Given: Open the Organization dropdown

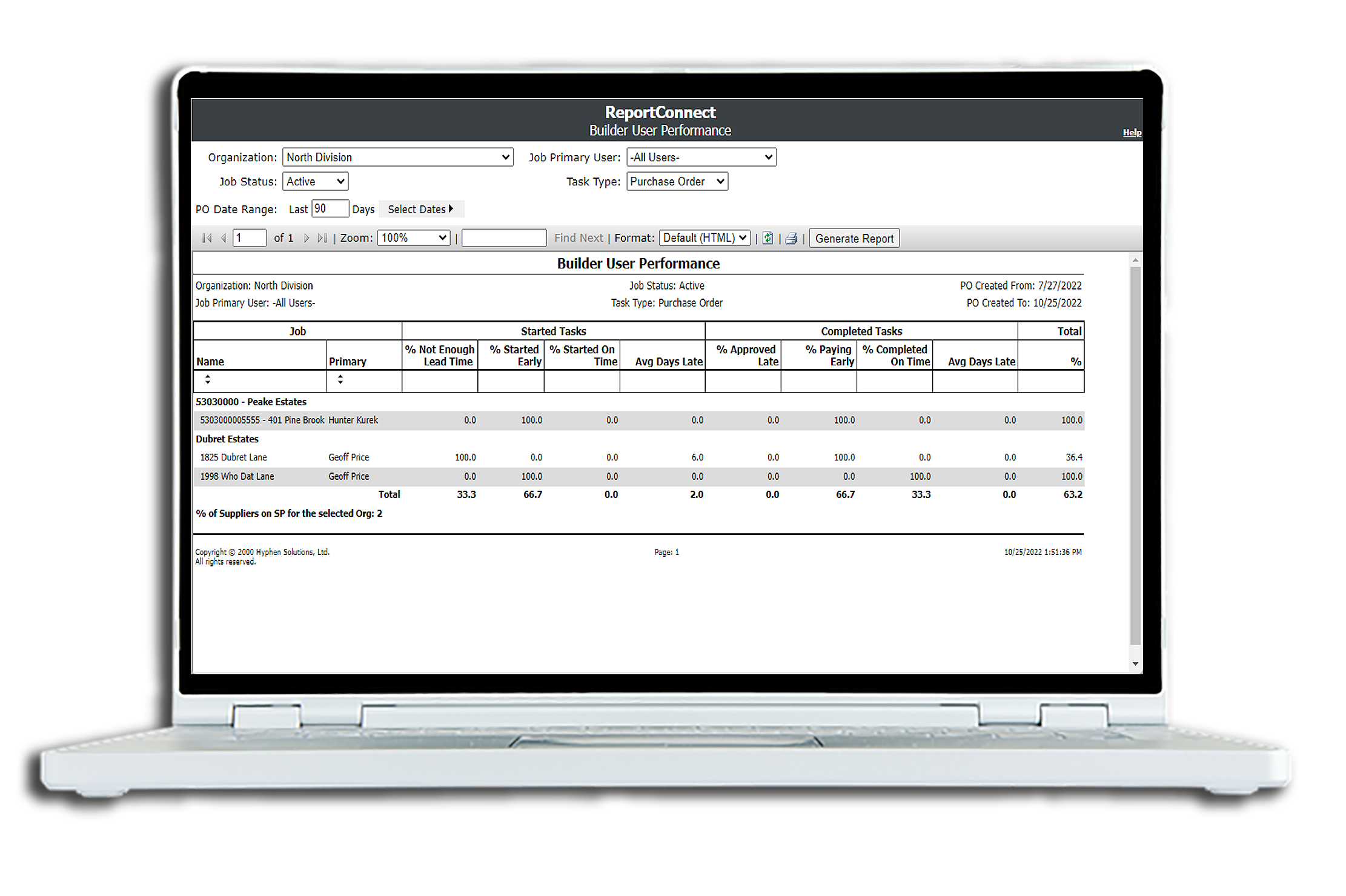Looking at the screenshot, I should 398,158.
